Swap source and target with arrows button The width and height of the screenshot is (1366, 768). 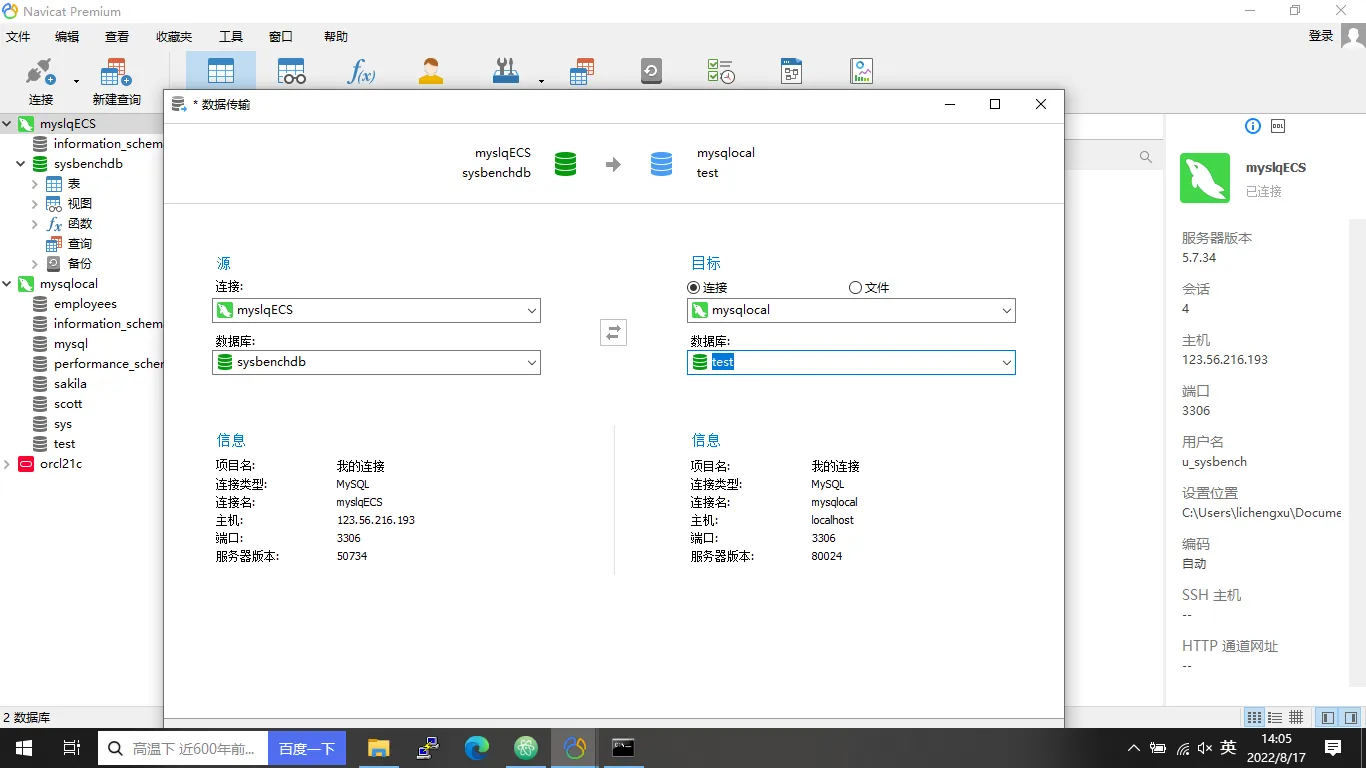coord(613,332)
